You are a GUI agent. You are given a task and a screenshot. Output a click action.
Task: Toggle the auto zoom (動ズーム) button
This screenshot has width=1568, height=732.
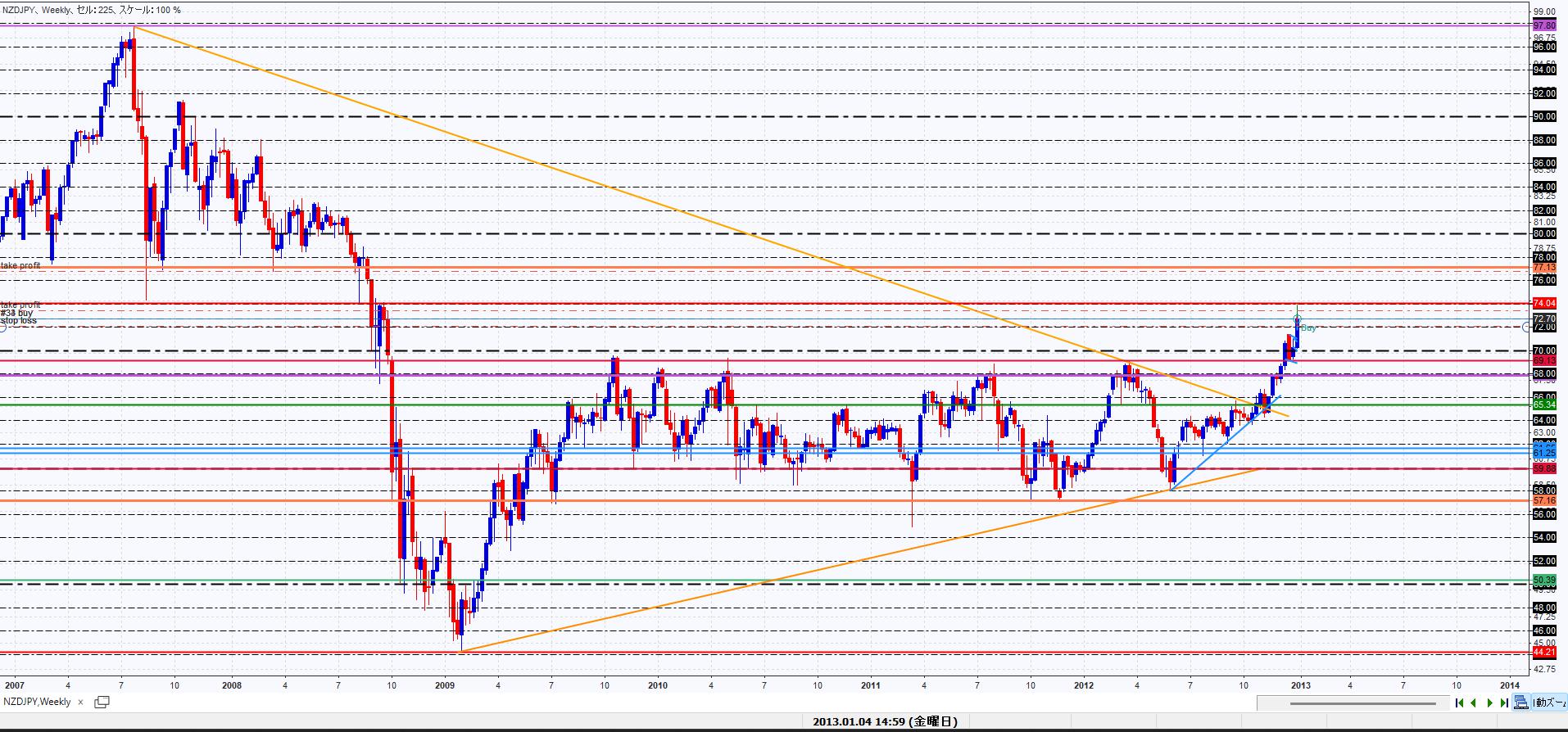tap(1548, 703)
